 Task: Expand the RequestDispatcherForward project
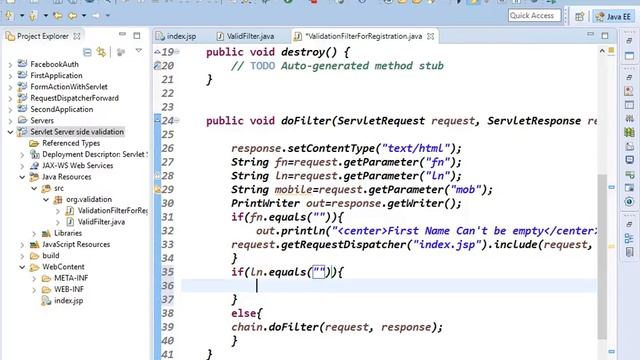(10, 98)
